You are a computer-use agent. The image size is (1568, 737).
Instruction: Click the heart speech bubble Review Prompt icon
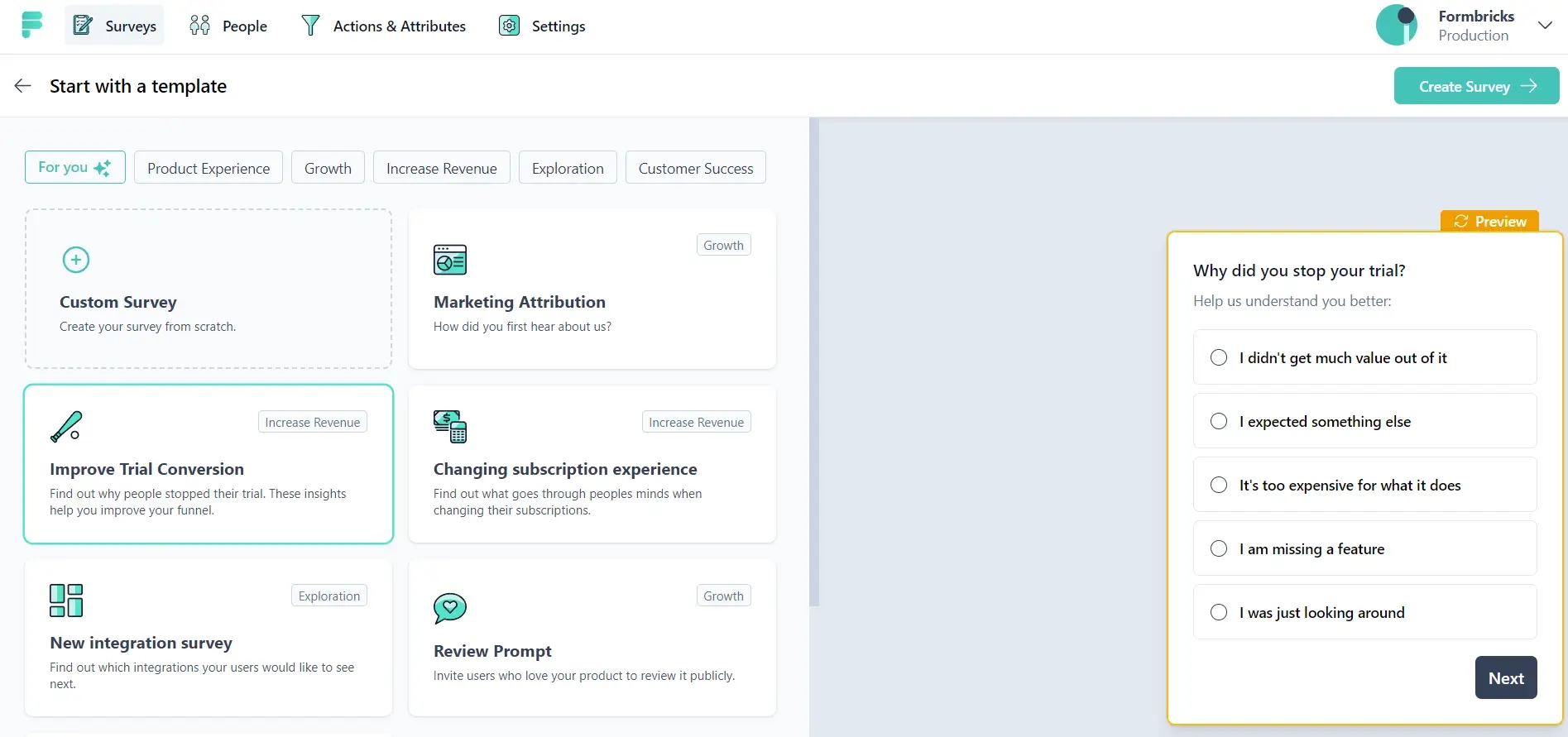pyautogui.click(x=450, y=609)
